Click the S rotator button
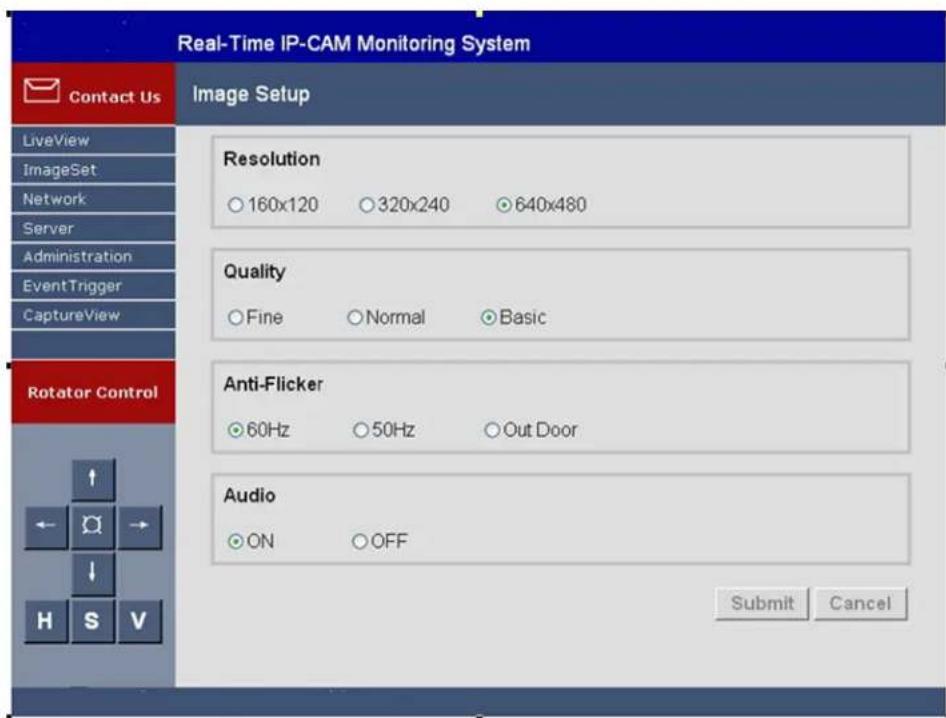This screenshot has width=946, height=718. [93, 621]
